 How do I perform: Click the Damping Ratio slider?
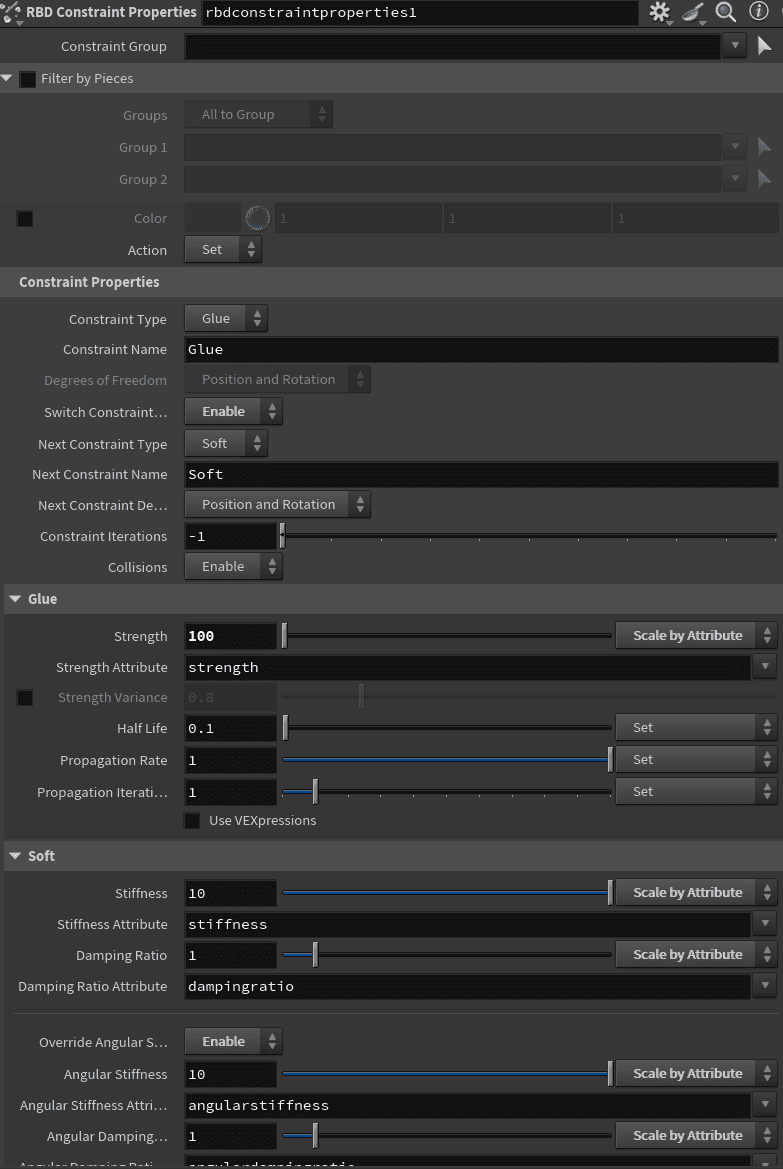click(447, 954)
